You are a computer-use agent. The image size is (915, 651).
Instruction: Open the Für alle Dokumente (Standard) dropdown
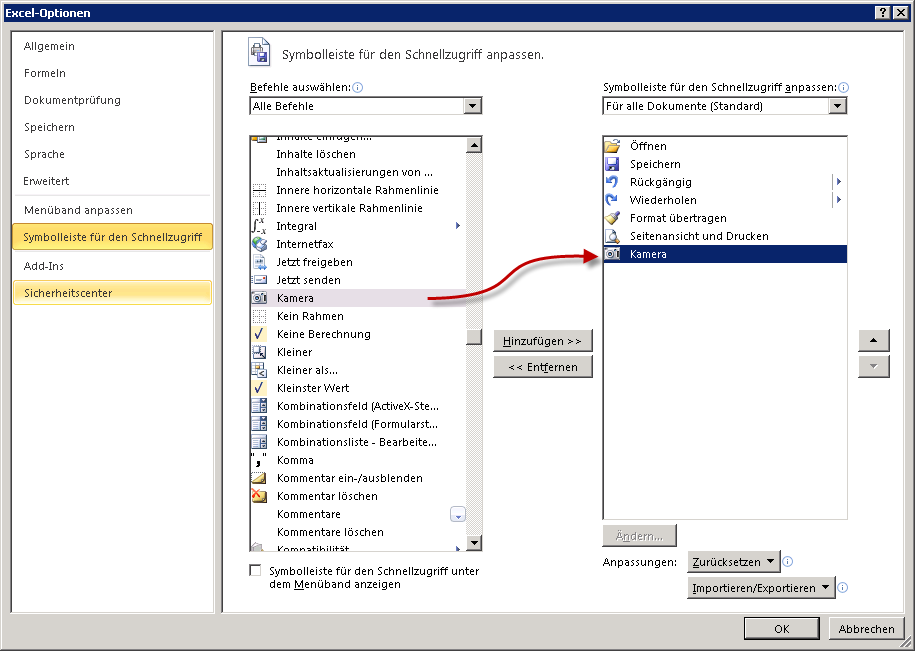[x=837, y=106]
